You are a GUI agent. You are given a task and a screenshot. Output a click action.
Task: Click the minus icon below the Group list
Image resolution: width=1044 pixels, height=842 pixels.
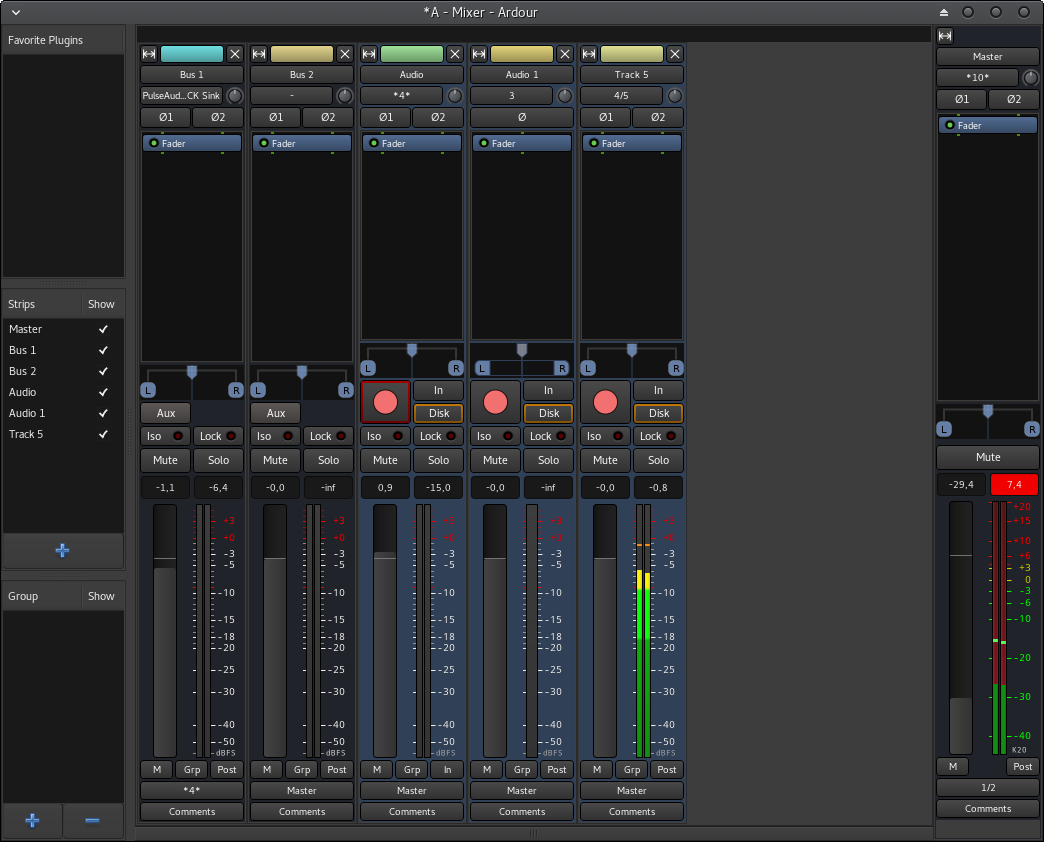[x=93, y=820]
